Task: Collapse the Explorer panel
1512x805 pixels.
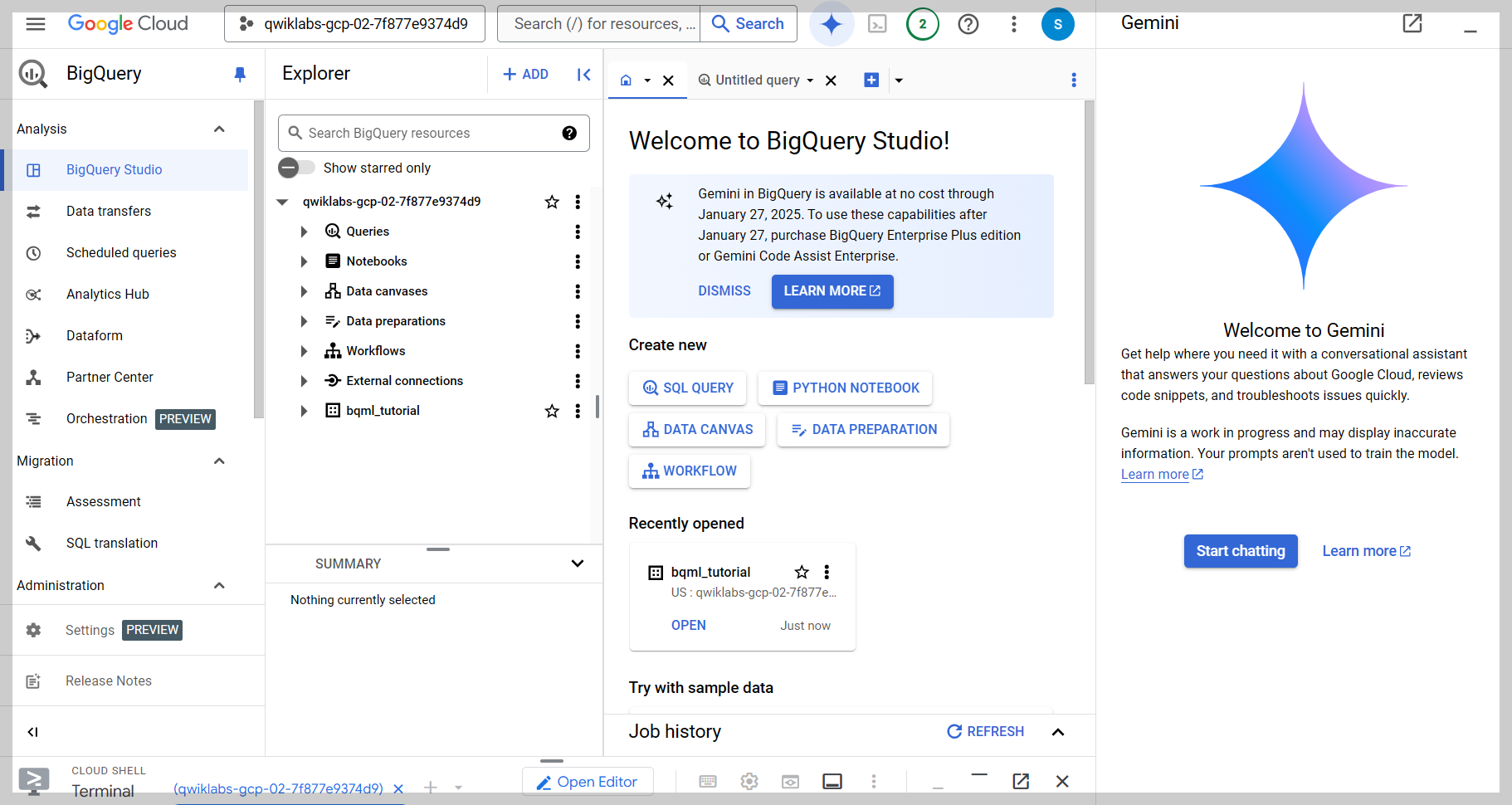Action: click(584, 75)
